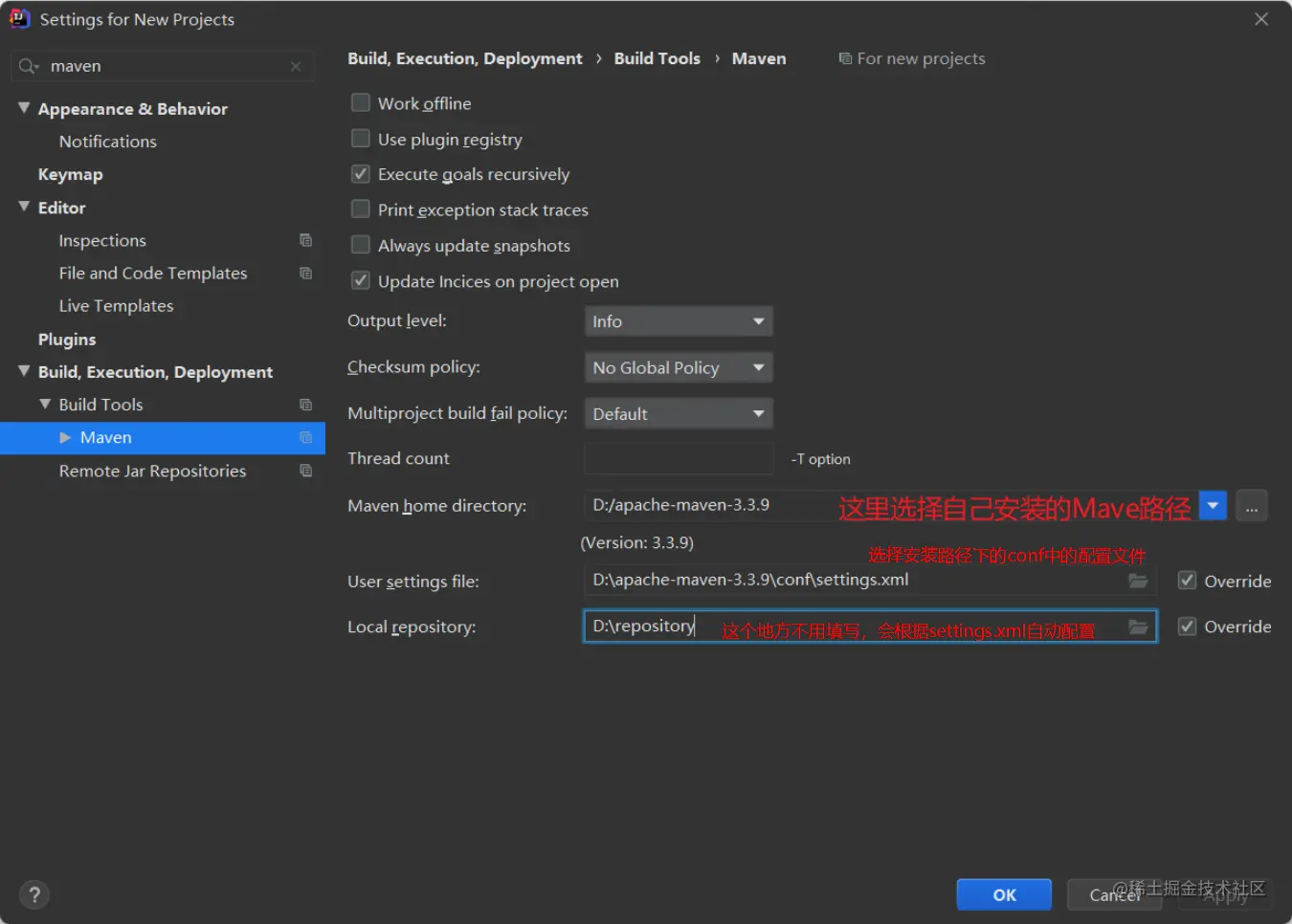Toggle Override for User settings file
The height and width of the screenshot is (924, 1292).
pos(1188,581)
